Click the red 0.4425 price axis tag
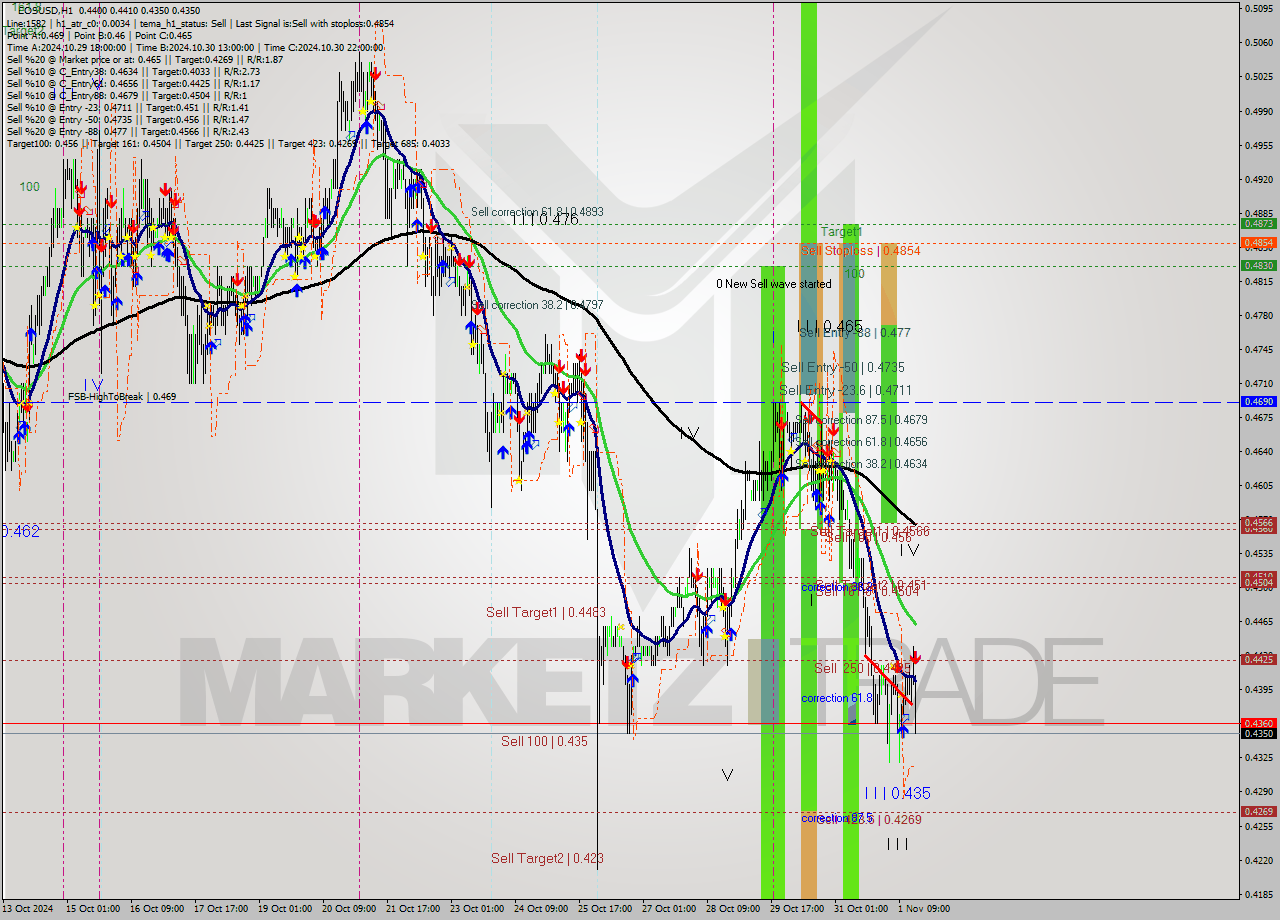 pyautogui.click(x=1258, y=659)
